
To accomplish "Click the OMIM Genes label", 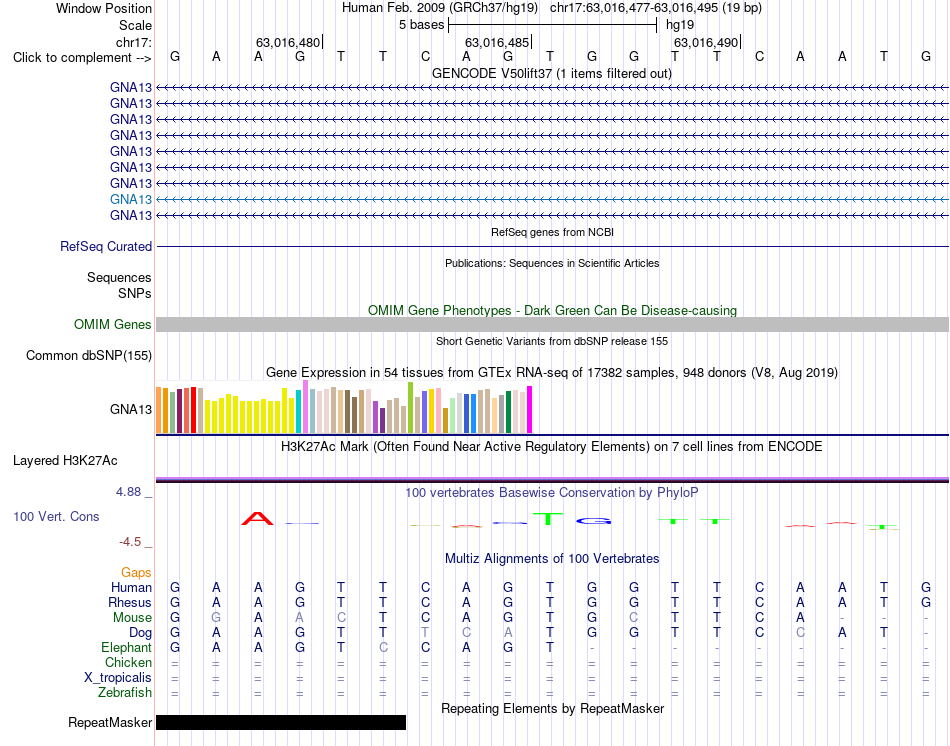I will [x=113, y=324].
